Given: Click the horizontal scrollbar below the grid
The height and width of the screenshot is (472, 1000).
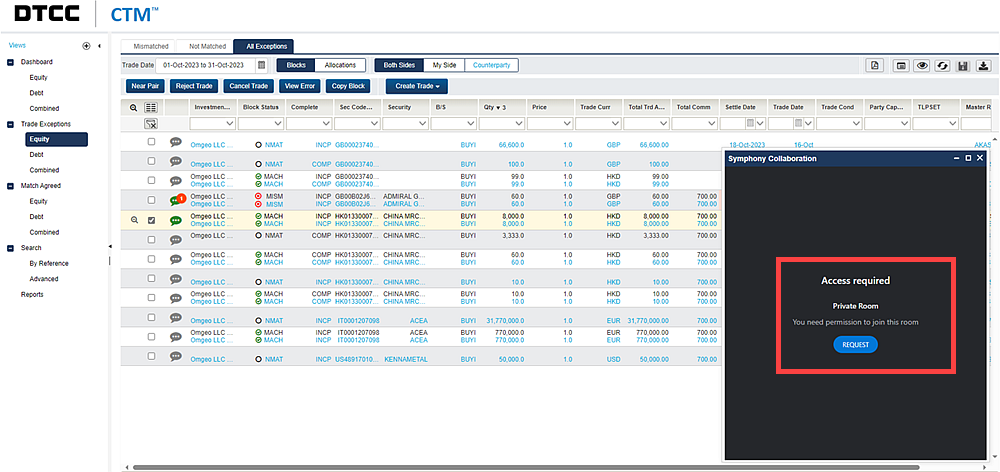Looking at the screenshot, I should (400, 467).
